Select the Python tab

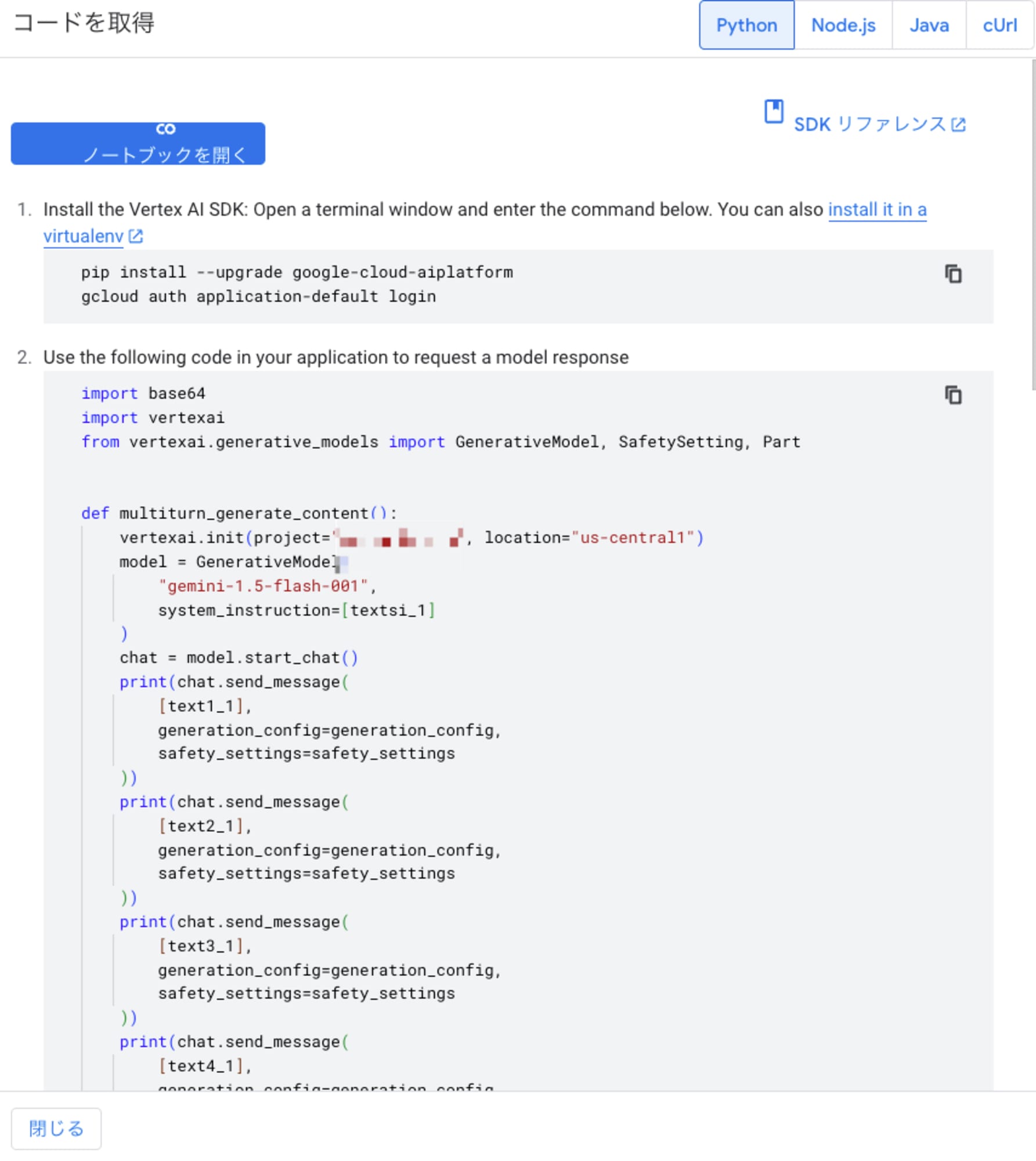[x=746, y=25]
